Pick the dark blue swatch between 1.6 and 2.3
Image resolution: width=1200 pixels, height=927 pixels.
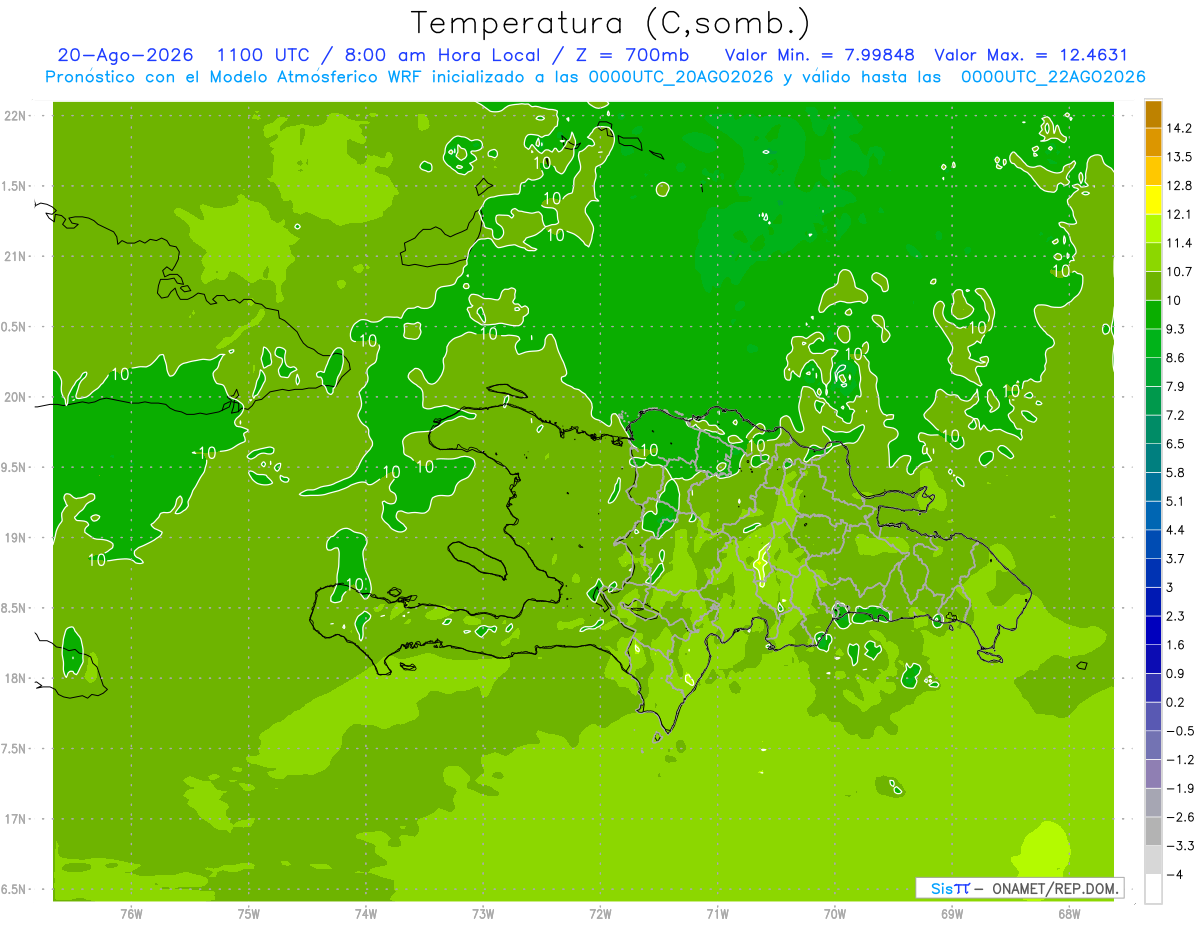pos(1153,630)
